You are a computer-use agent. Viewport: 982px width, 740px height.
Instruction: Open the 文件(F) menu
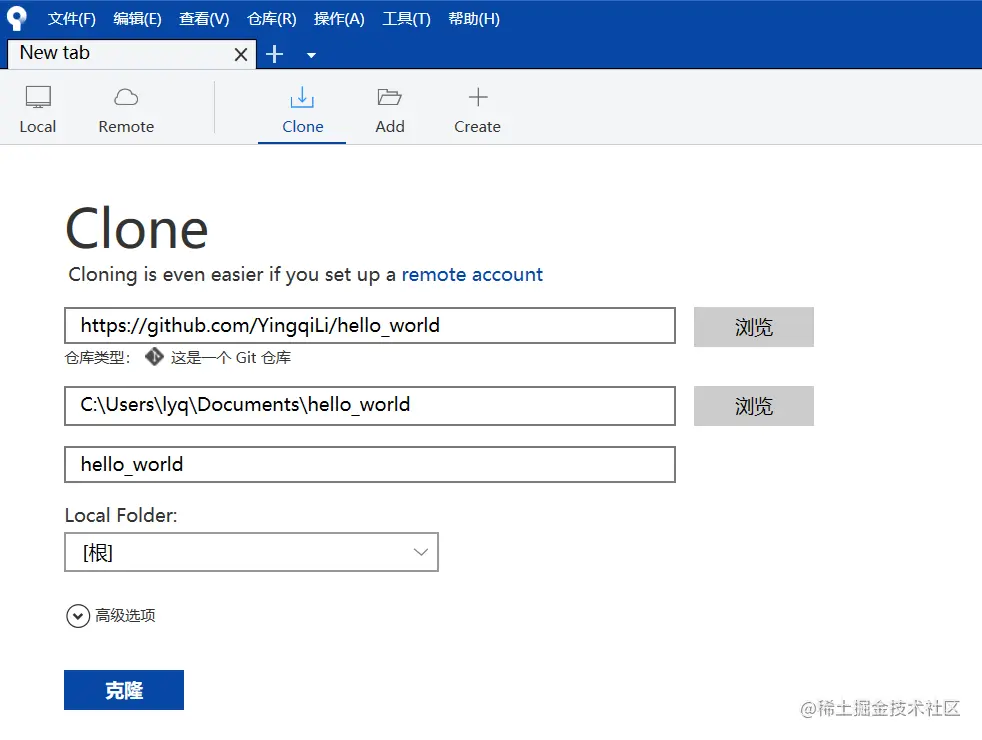pos(72,19)
